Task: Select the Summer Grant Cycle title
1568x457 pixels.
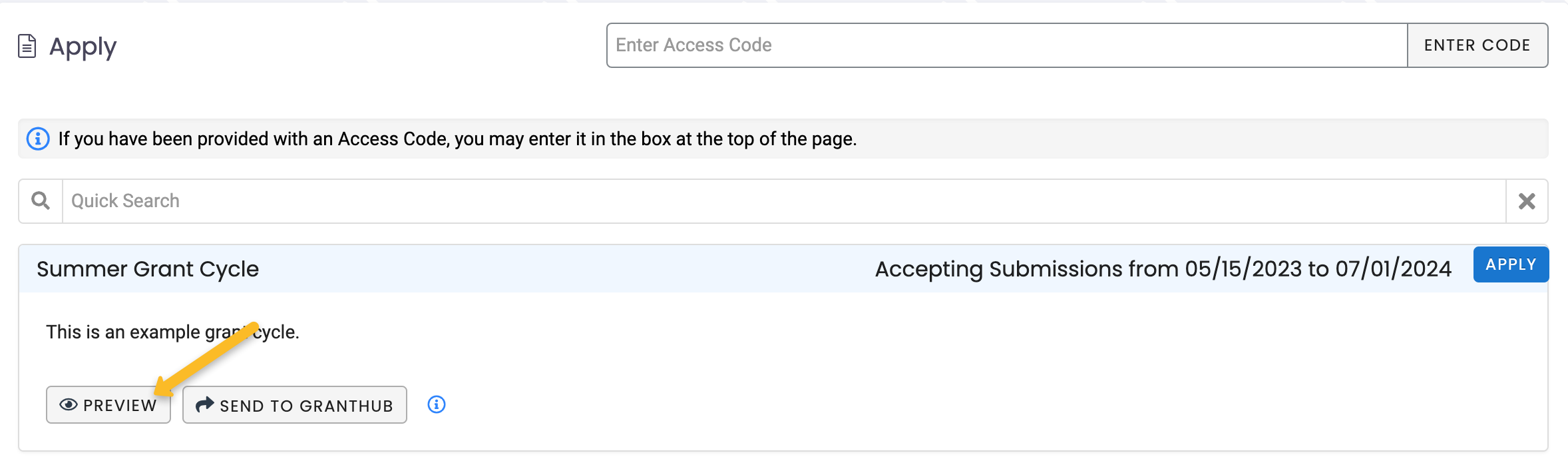Action: coord(148,269)
